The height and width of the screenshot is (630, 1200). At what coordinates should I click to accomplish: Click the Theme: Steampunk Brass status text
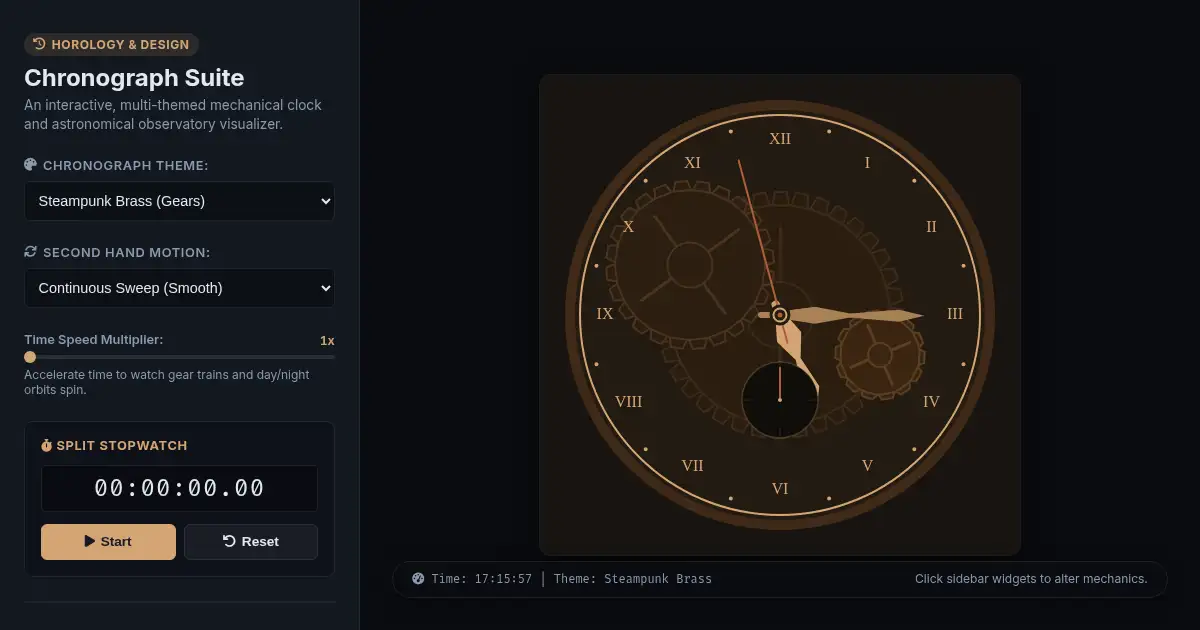[633, 579]
